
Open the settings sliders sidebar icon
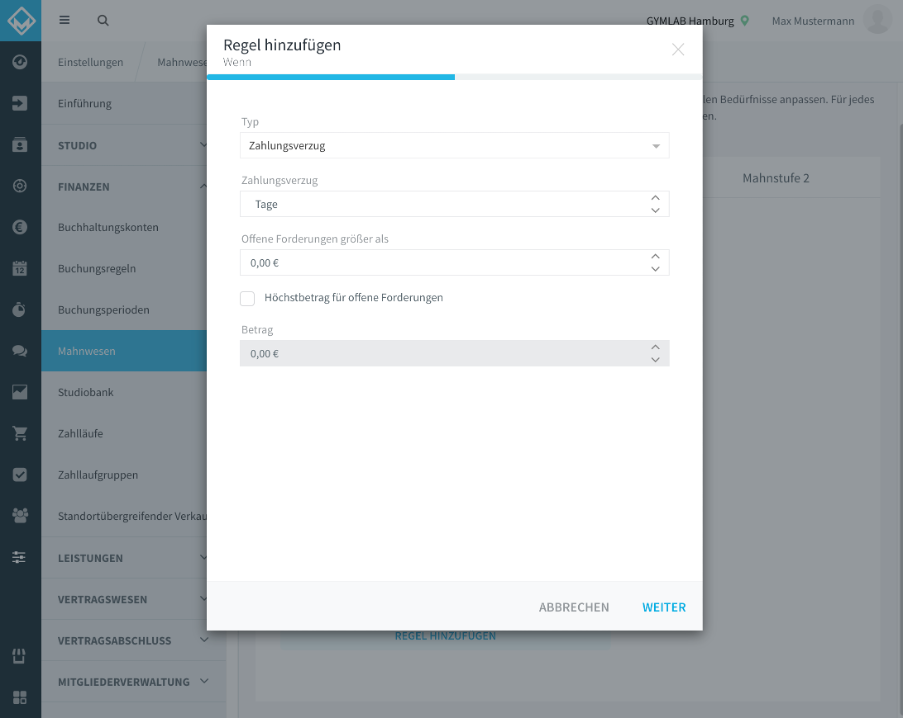20,557
